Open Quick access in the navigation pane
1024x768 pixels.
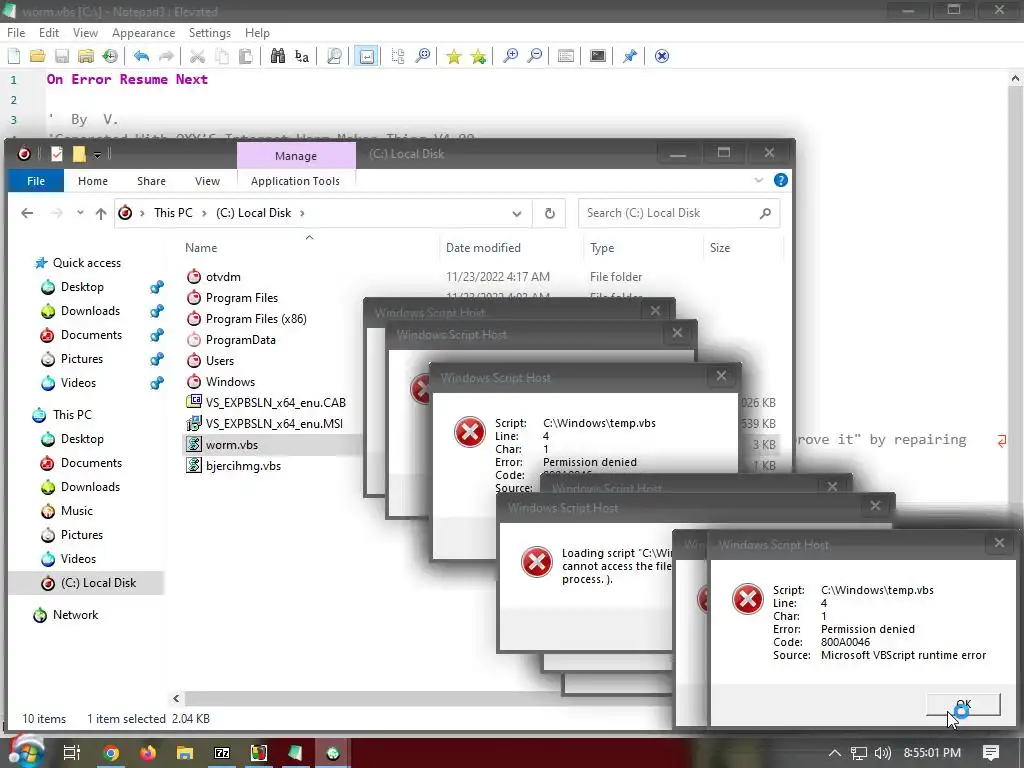pyautogui.click(x=86, y=263)
